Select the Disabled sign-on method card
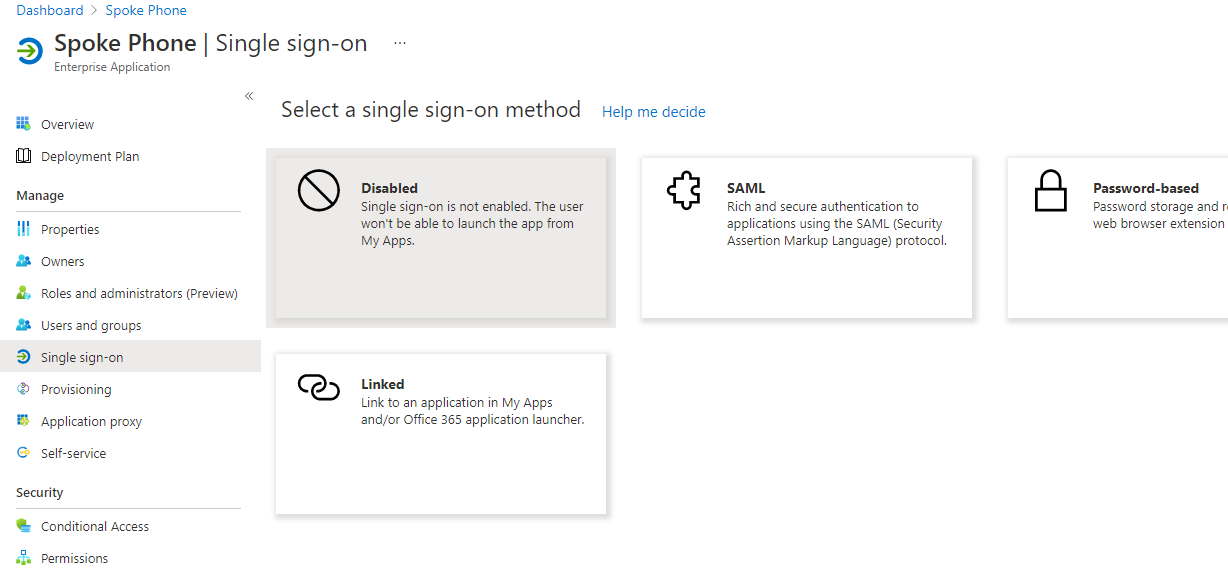The height and width of the screenshot is (579, 1228). [441, 238]
